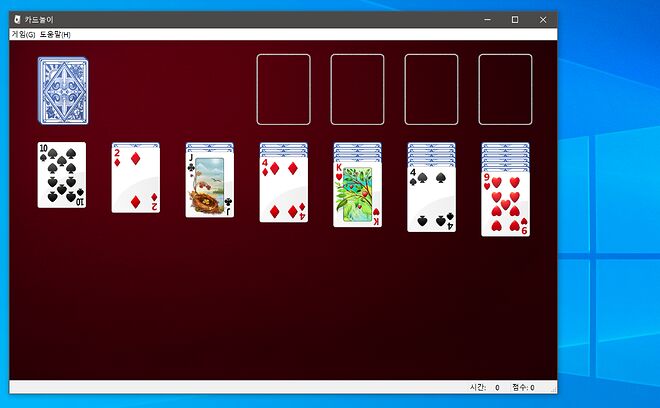Click the fourth empty foundation slot
This screenshot has height=408, width=660.
pyautogui.click(x=505, y=90)
